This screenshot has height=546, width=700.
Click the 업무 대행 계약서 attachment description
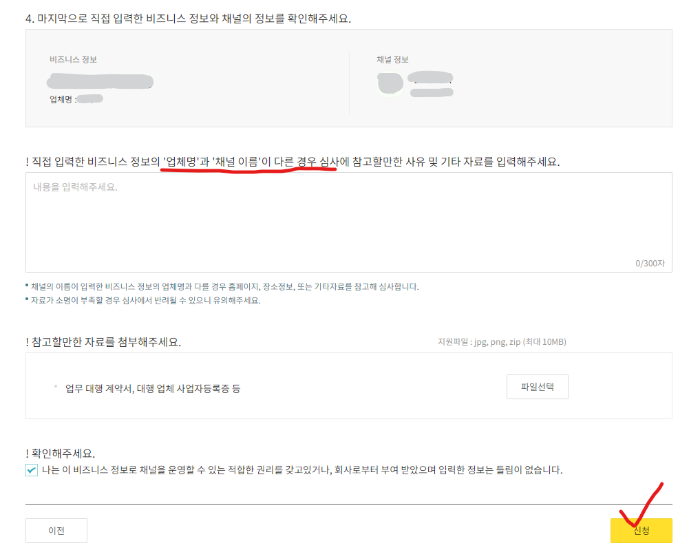pyautogui.click(x=153, y=388)
